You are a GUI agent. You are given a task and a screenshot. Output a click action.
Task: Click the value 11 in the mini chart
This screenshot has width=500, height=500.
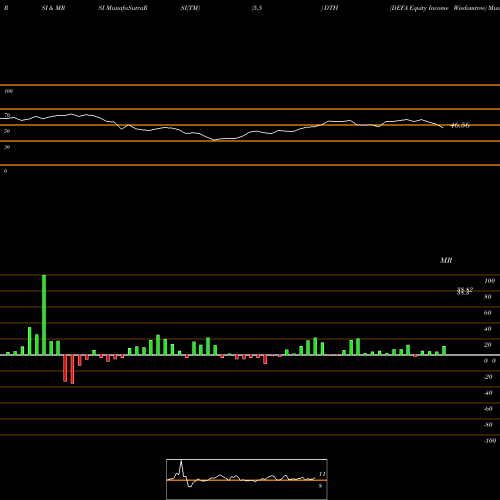point(322,474)
